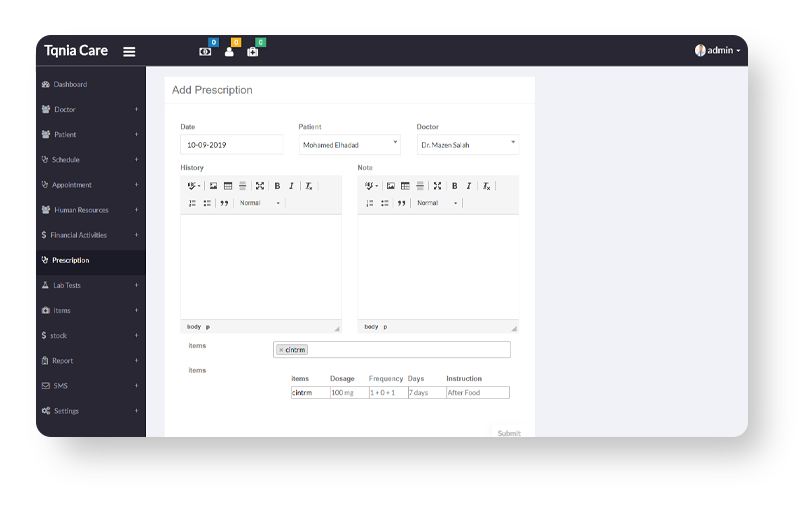Open the Doctor dropdown
This screenshot has width=800, height=516.
(467, 145)
